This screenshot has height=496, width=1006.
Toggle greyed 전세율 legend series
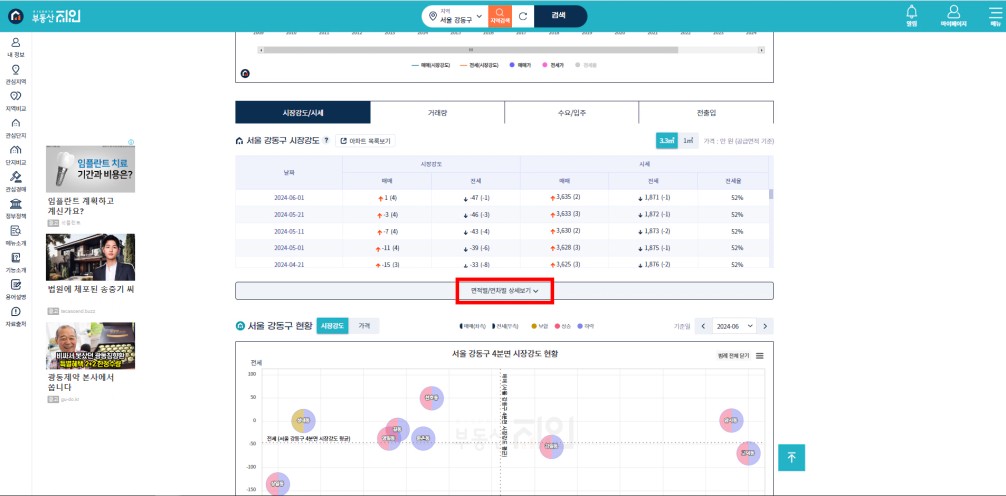(x=586, y=65)
